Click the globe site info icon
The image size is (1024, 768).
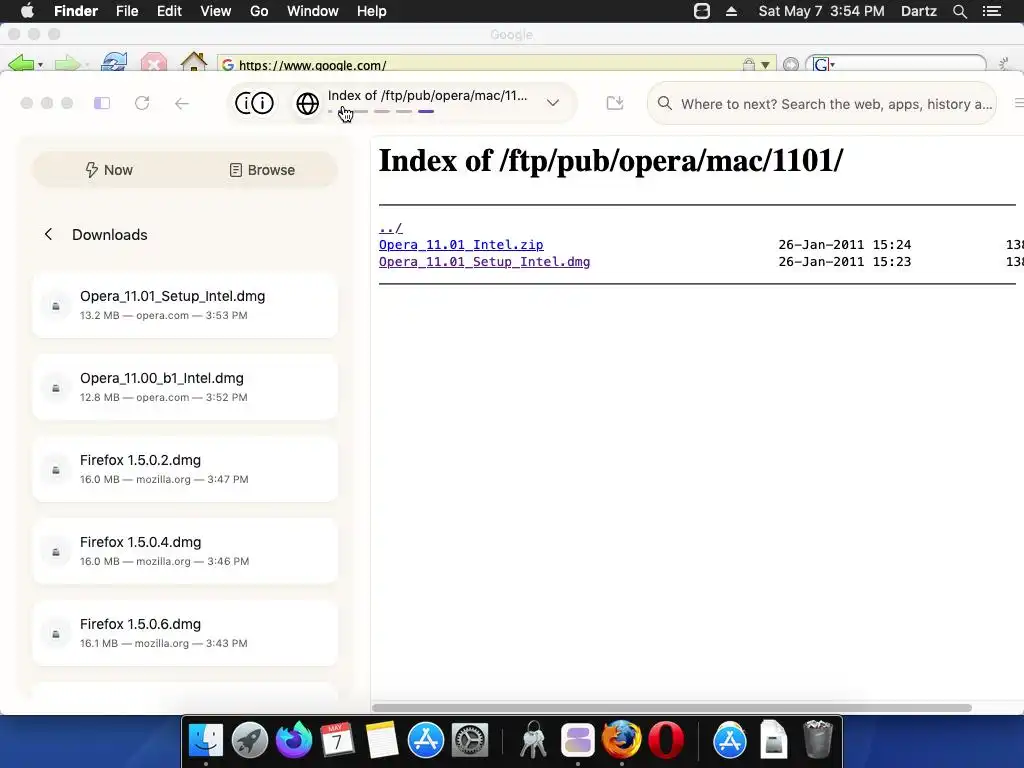point(308,103)
